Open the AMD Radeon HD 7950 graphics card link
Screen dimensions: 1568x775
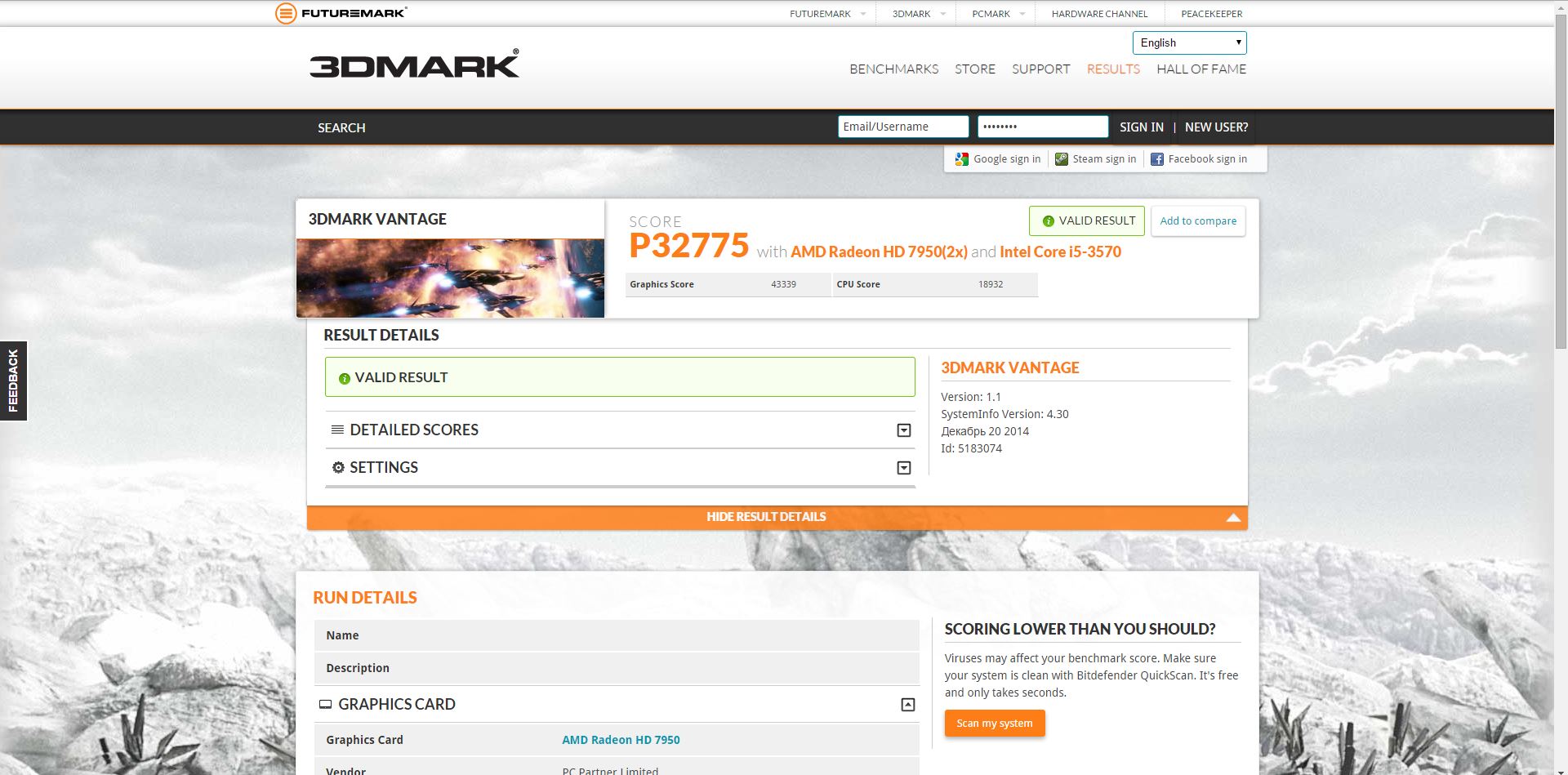pyautogui.click(x=621, y=740)
